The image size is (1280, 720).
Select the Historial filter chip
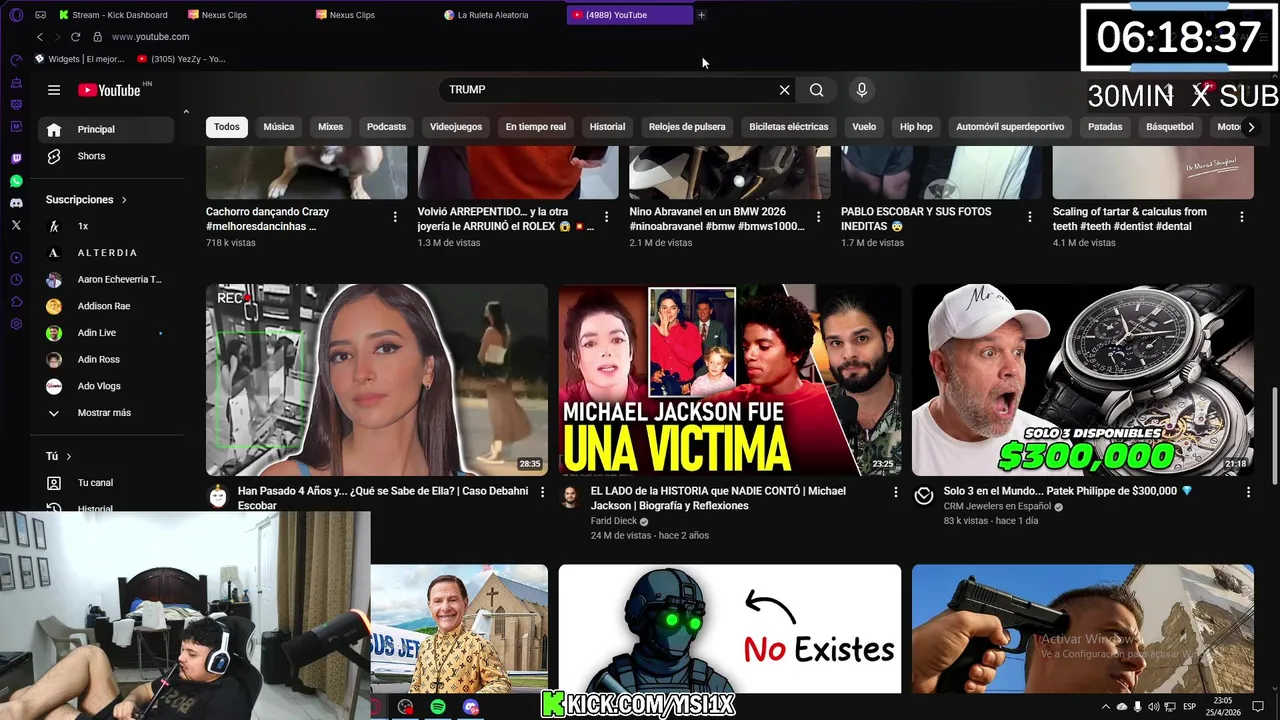[x=607, y=127]
